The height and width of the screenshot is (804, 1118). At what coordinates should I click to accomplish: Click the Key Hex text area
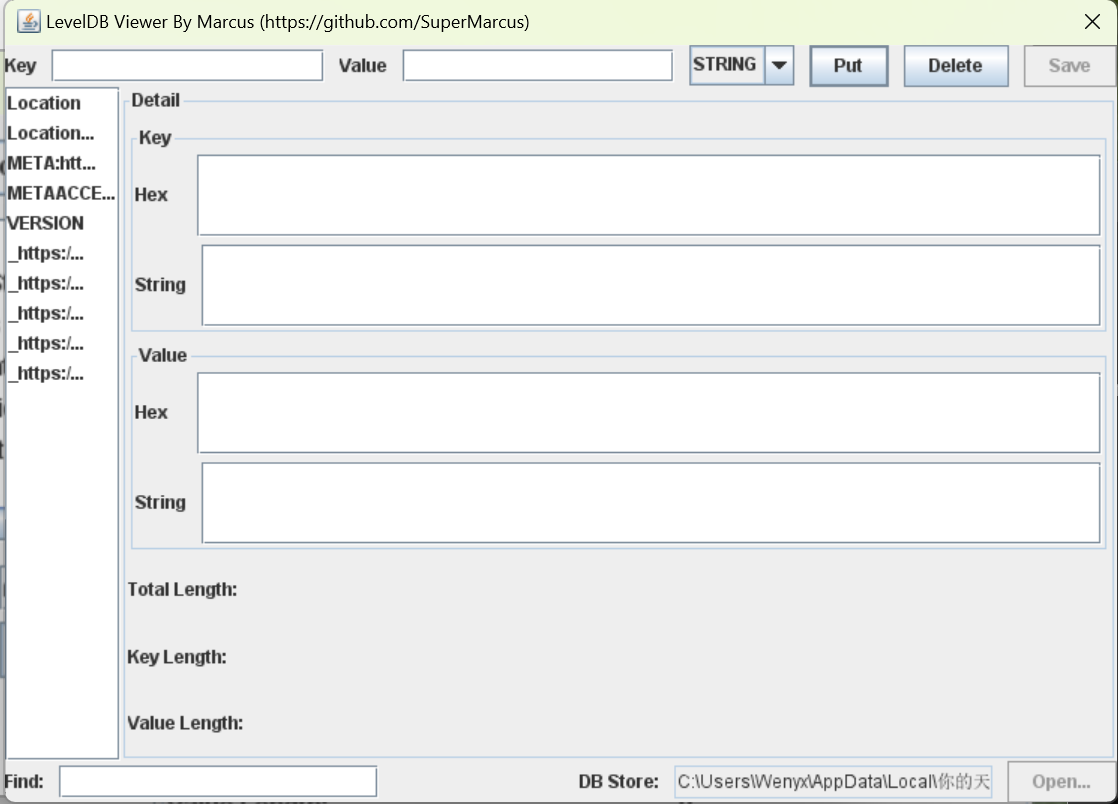pos(649,195)
